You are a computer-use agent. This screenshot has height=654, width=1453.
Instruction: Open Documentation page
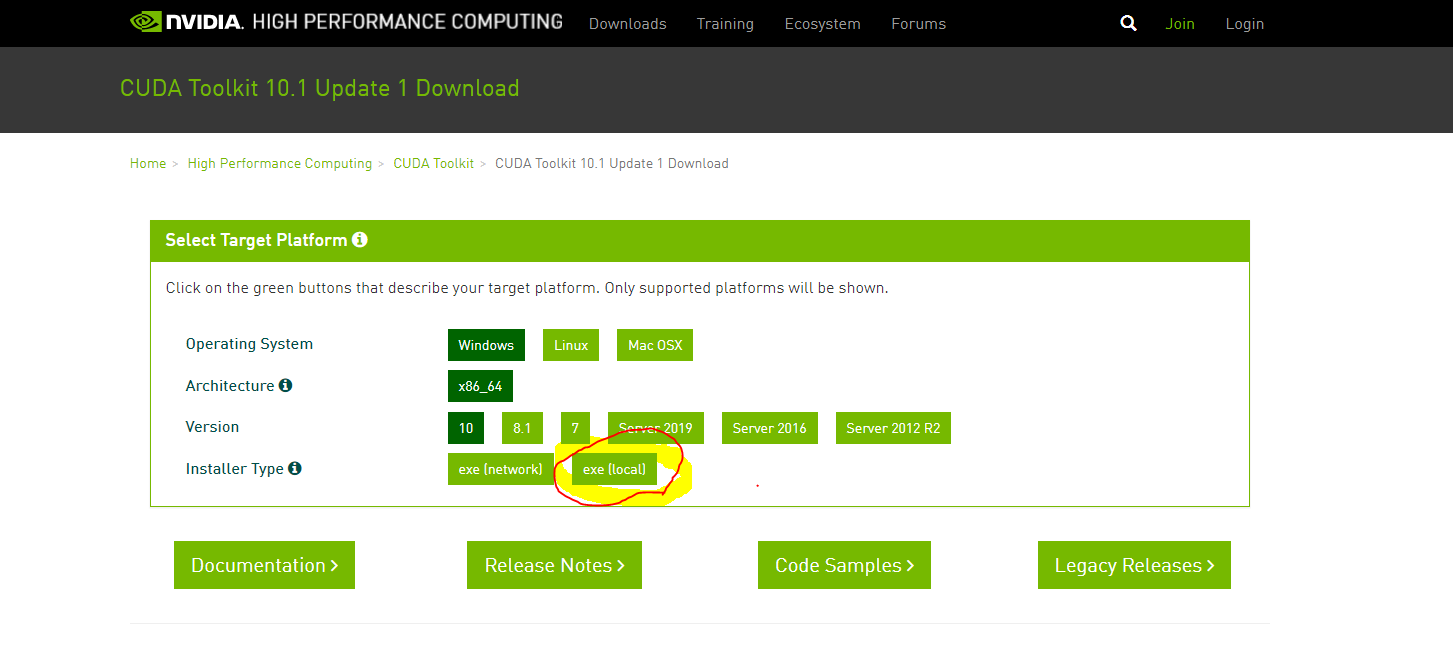(x=264, y=565)
